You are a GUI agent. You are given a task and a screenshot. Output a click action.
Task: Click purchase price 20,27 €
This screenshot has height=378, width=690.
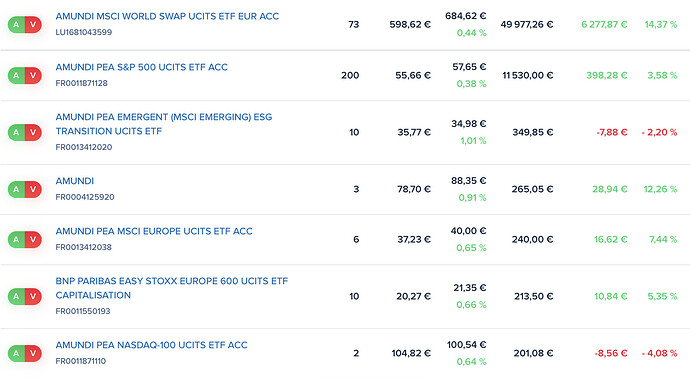pyautogui.click(x=414, y=296)
